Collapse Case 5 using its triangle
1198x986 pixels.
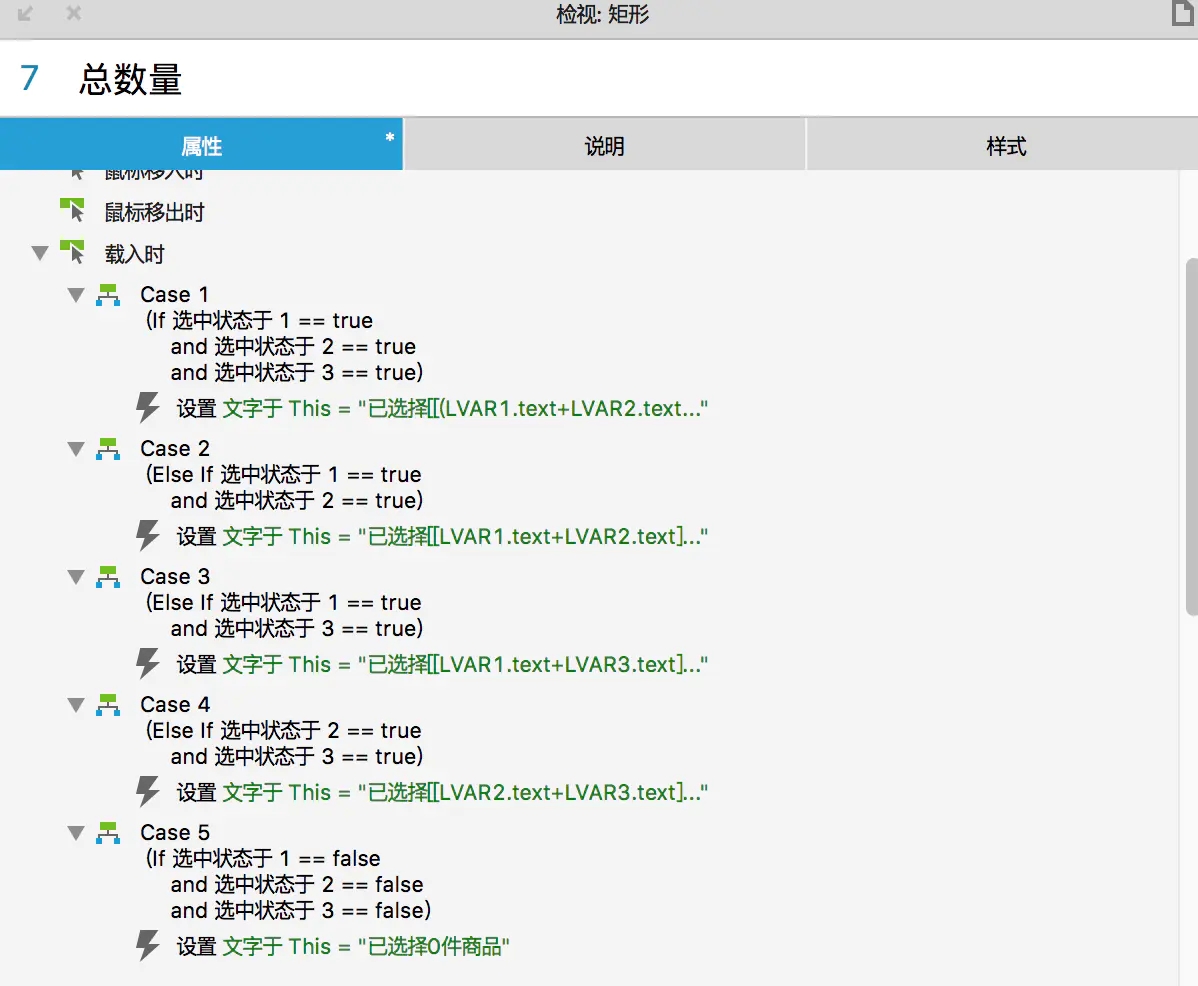coord(75,833)
